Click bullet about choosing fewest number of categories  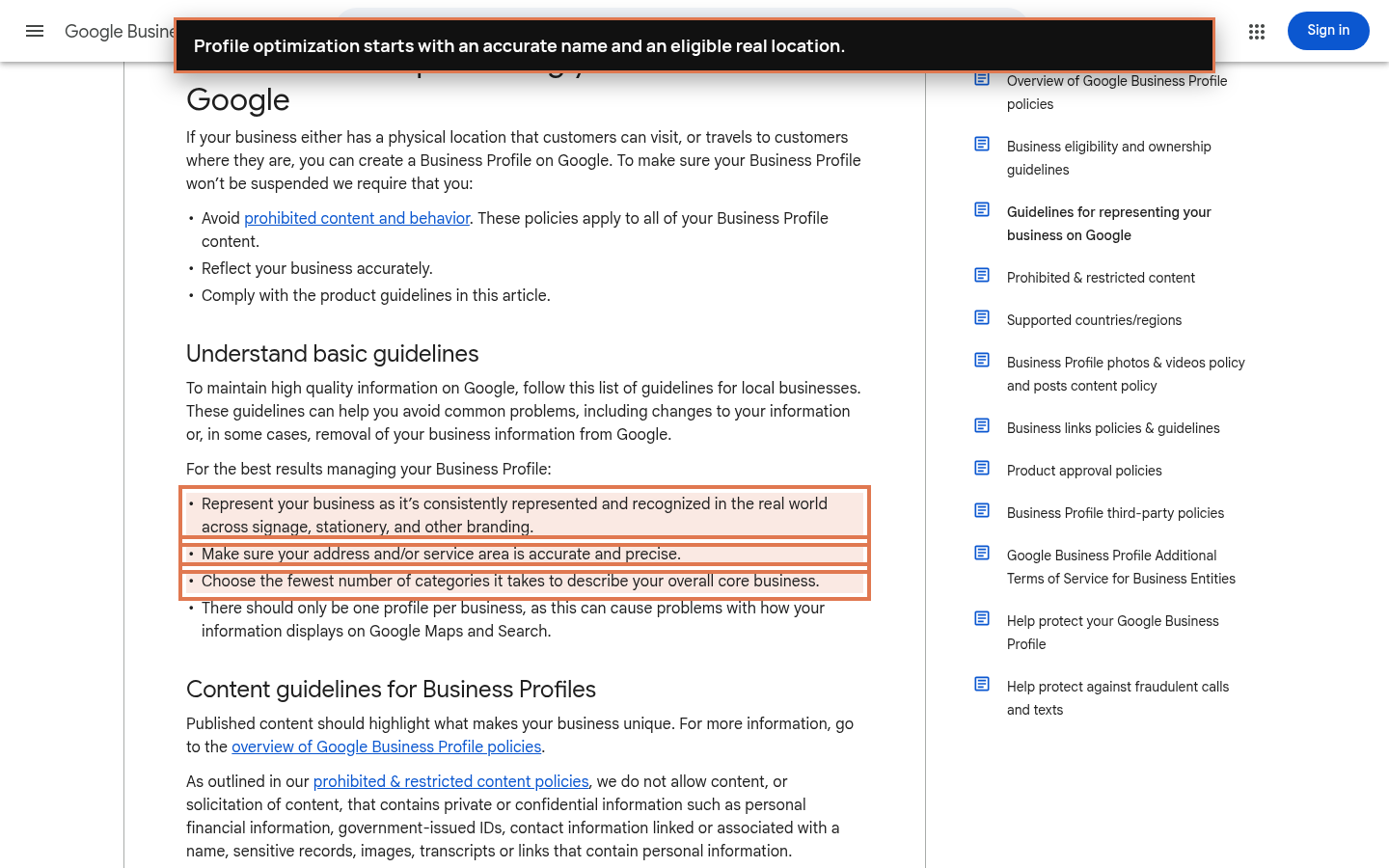point(510,582)
